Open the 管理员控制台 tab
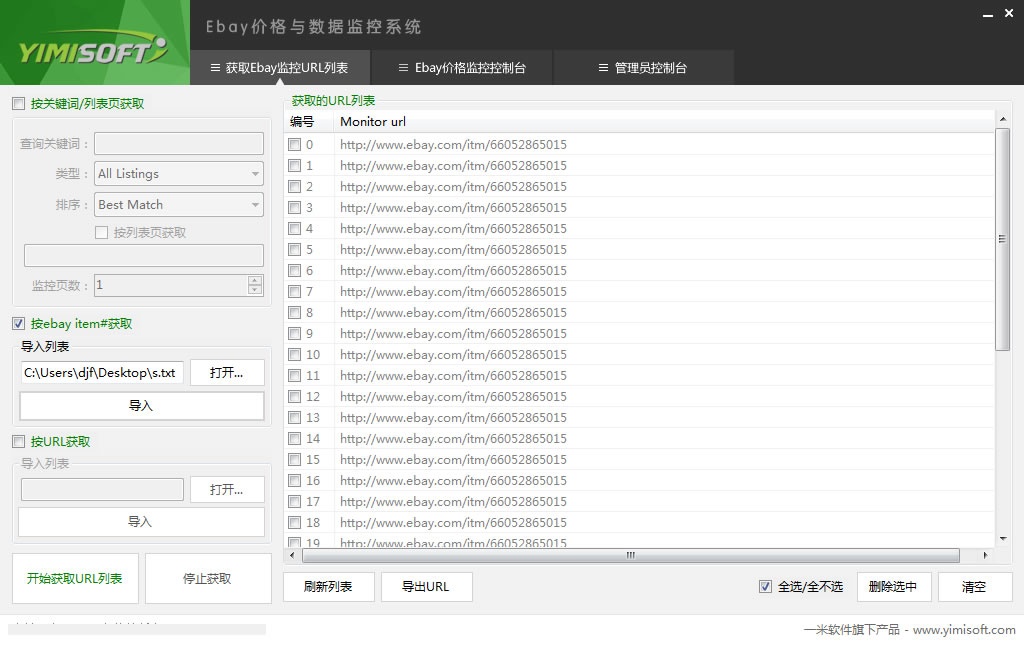 tap(643, 68)
